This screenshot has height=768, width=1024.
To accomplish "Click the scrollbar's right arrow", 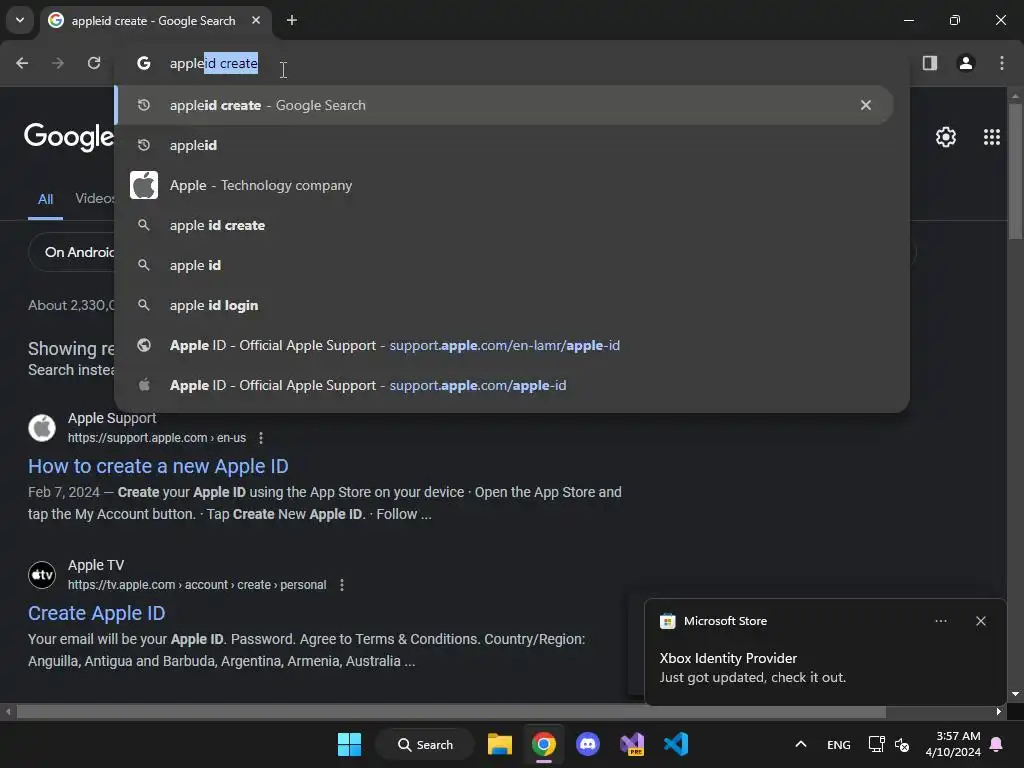I will (999, 712).
